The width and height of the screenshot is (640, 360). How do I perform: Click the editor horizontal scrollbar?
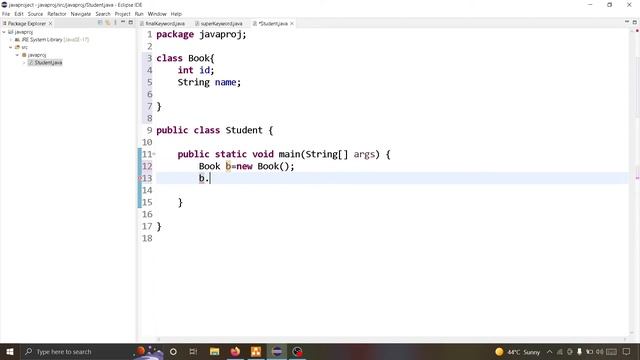point(392,339)
